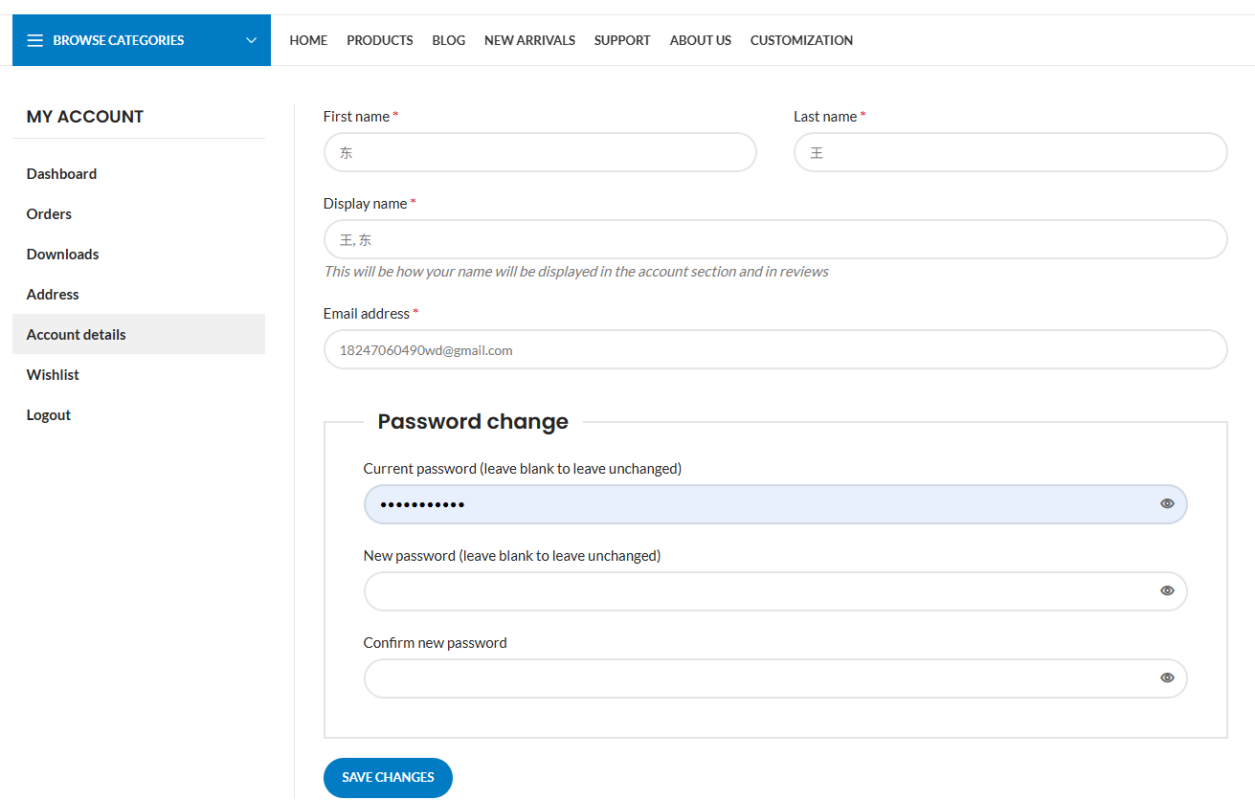Open Downloads section in sidebar
The width and height of the screenshot is (1255, 800).
tap(63, 254)
